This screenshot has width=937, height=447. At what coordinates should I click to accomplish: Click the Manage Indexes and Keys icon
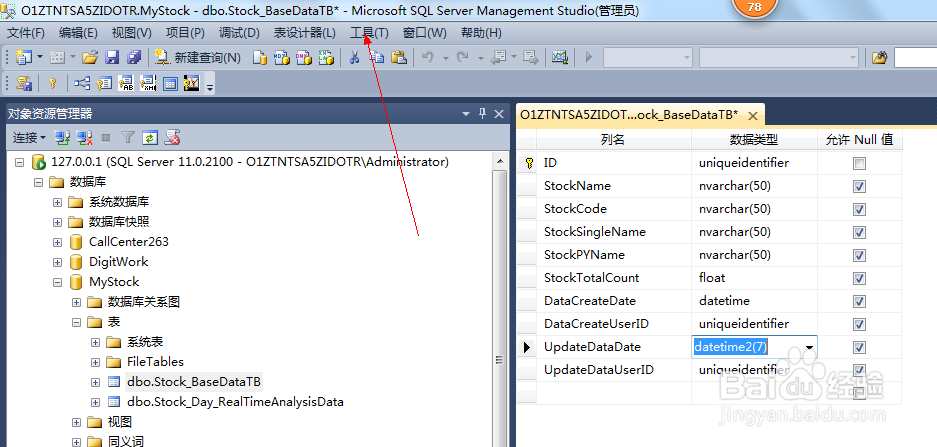pyautogui.click(x=105, y=83)
